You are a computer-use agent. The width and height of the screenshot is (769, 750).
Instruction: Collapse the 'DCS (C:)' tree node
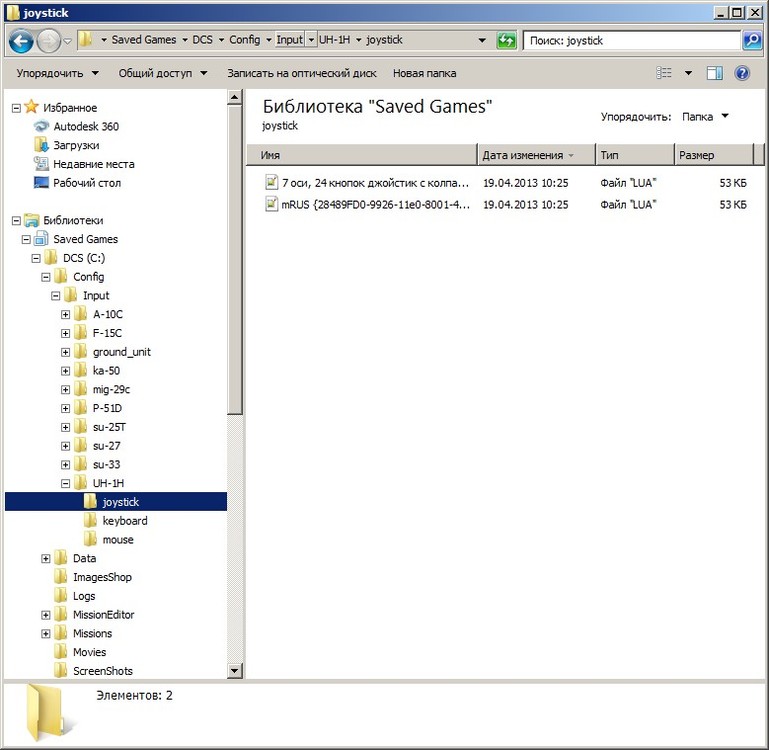pyautogui.click(x=36, y=258)
